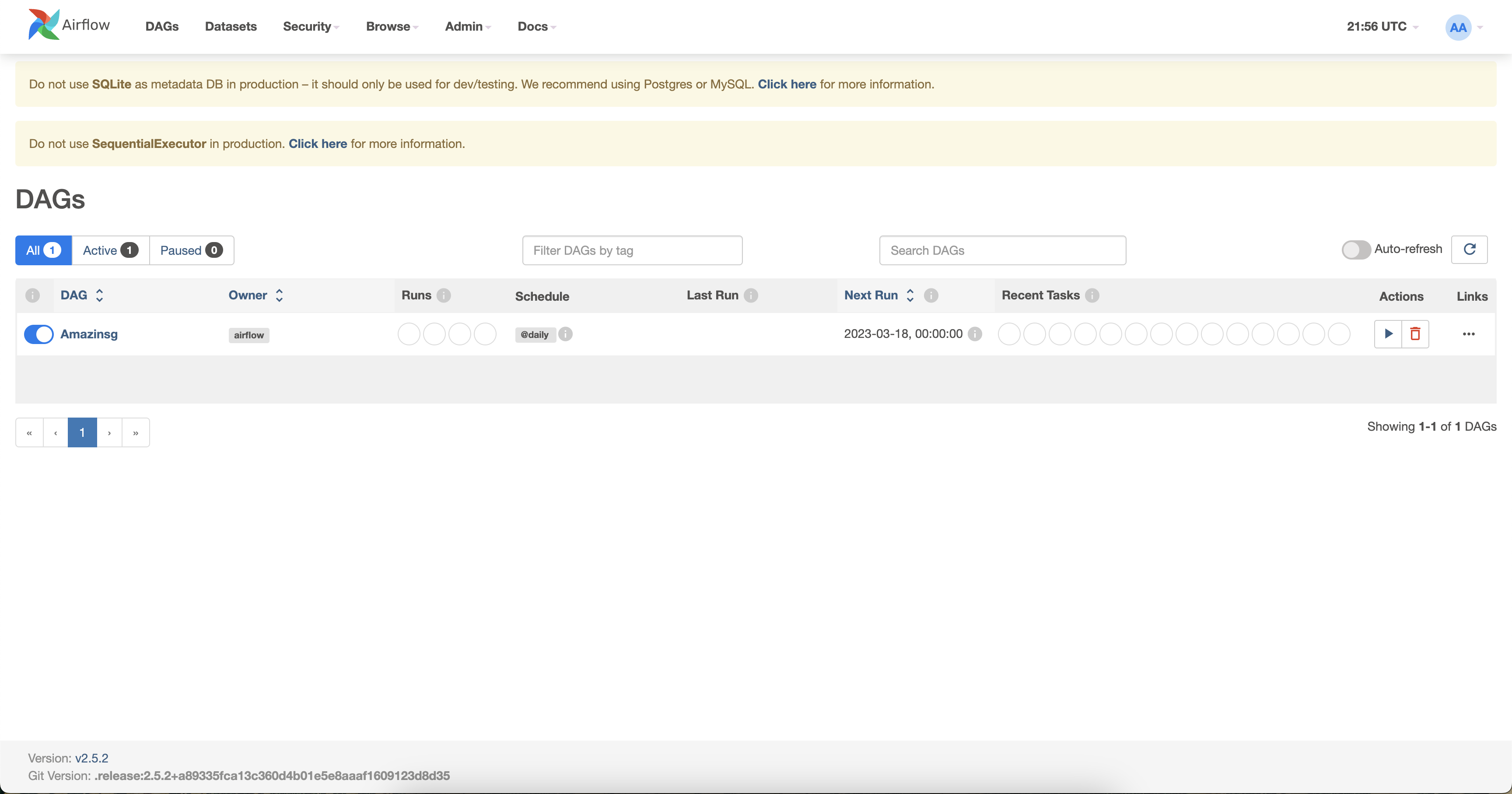Trigger the Amazinsg DAG via play button

[x=1388, y=334]
